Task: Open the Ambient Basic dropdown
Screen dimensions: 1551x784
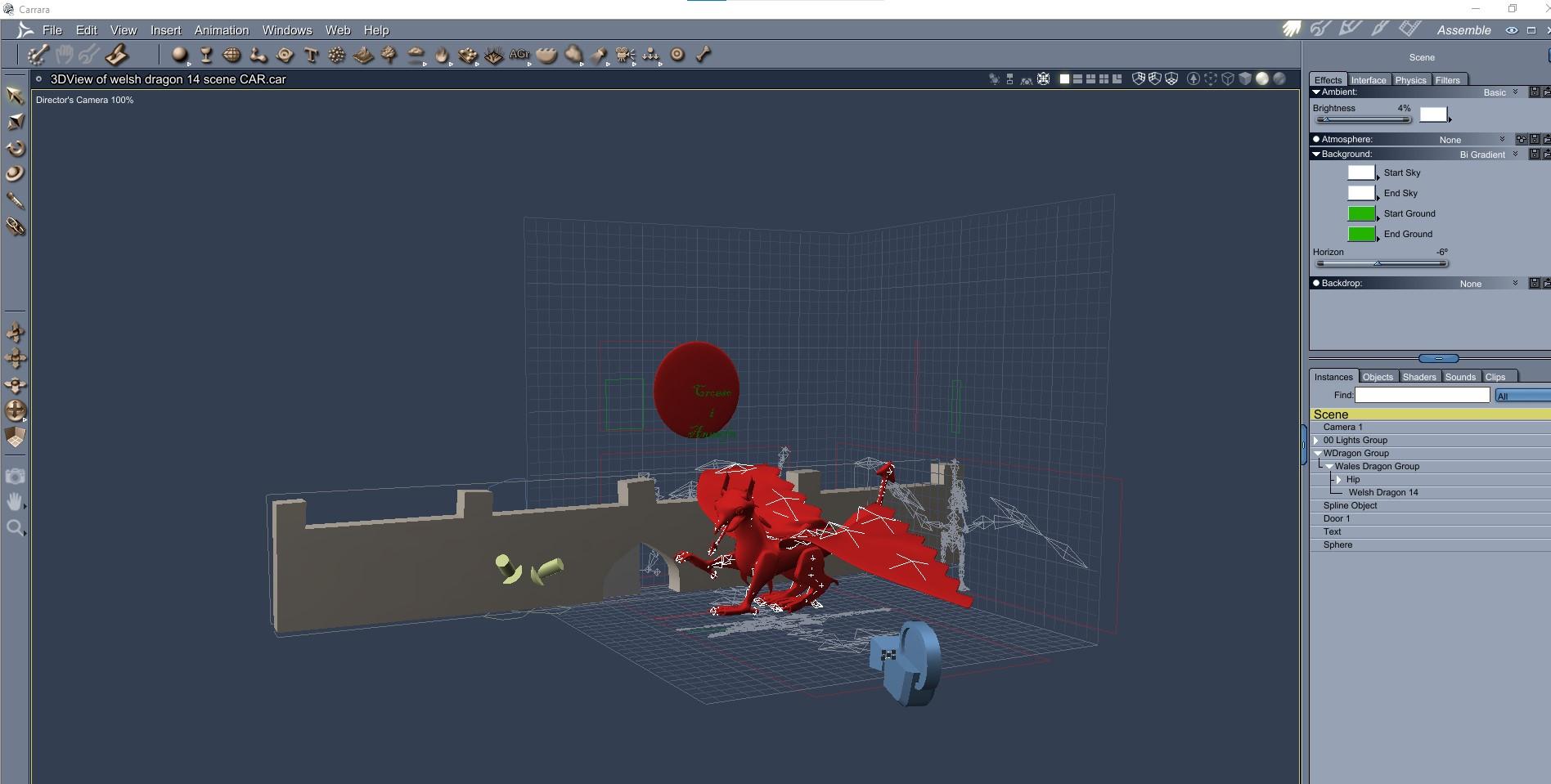Action: (1500, 92)
